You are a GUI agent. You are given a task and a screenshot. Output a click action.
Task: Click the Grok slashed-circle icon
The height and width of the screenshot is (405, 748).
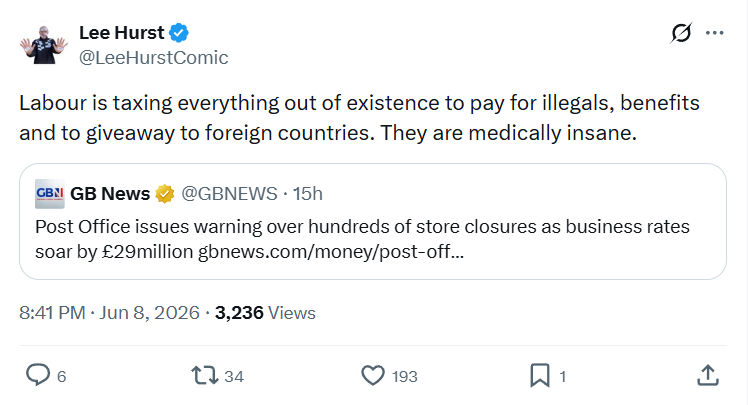point(681,33)
